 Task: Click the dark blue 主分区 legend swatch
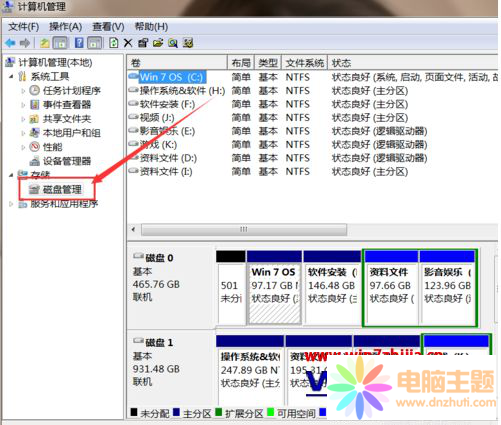coord(177,412)
